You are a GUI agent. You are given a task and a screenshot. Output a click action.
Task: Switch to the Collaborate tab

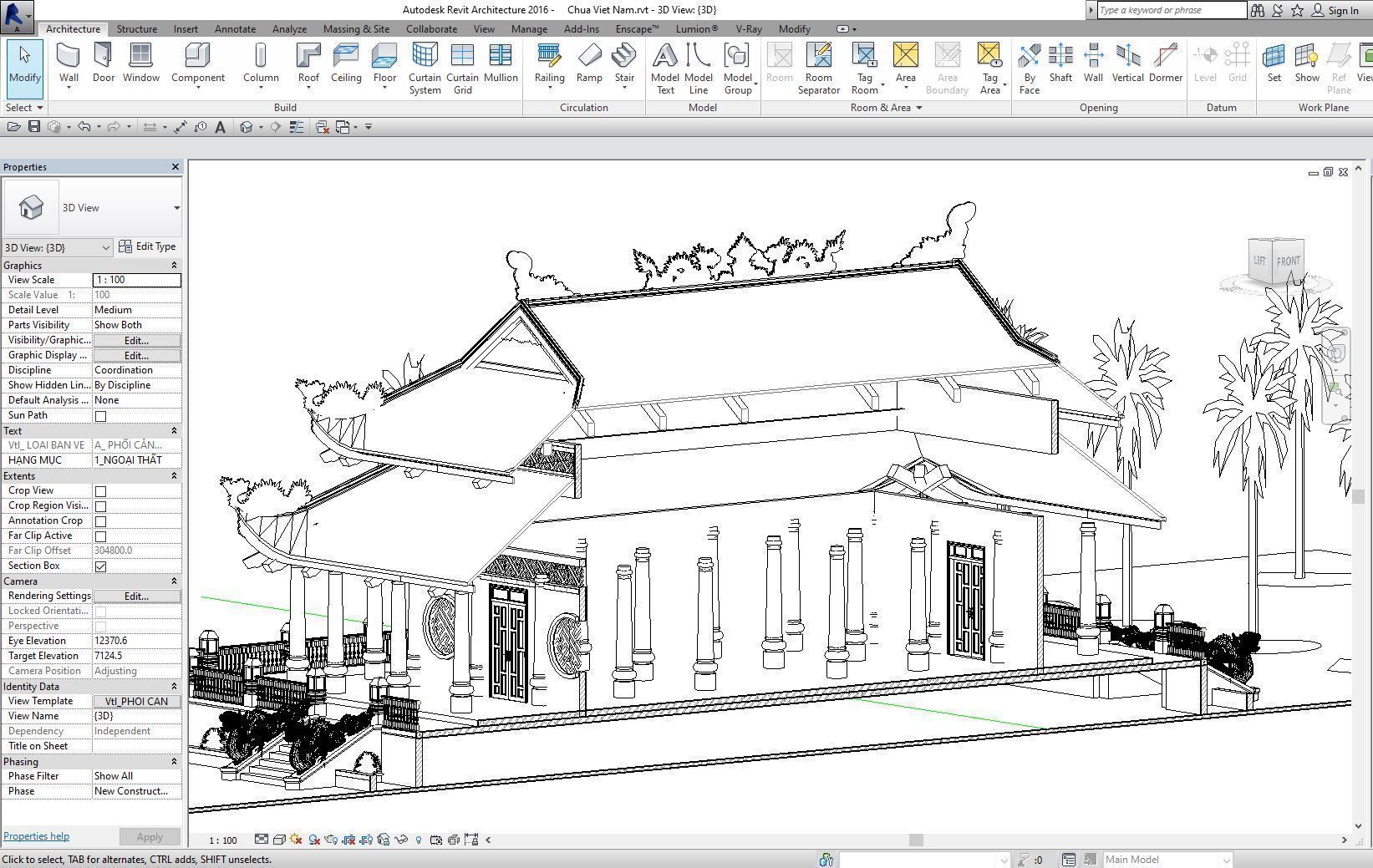click(431, 28)
